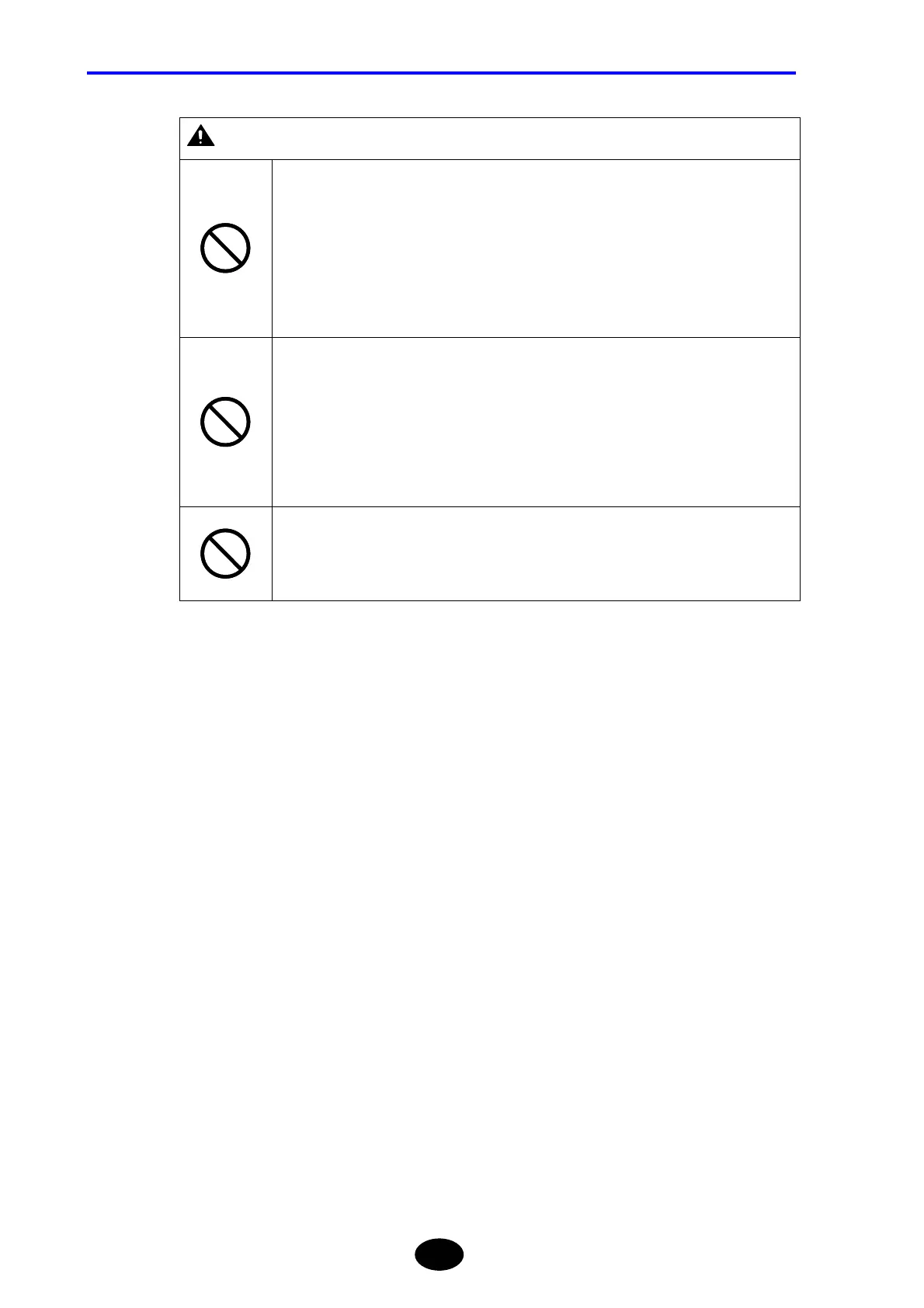Click the table's bottom border line
This screenshot has height=1308, width=924.
(490, 600)
